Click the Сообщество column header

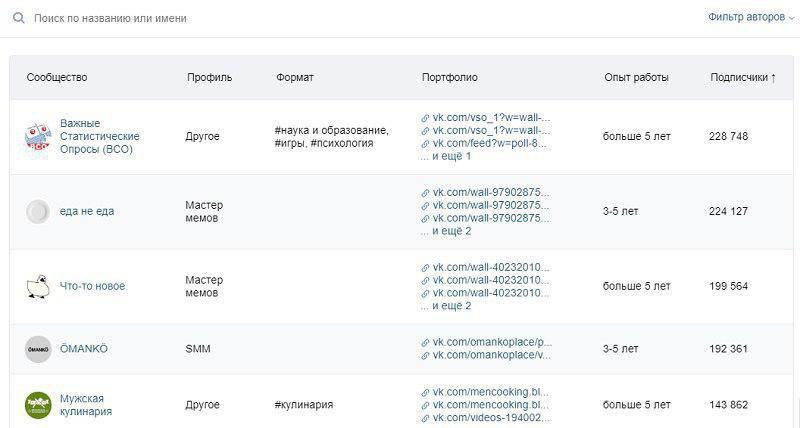click(57, 78)
